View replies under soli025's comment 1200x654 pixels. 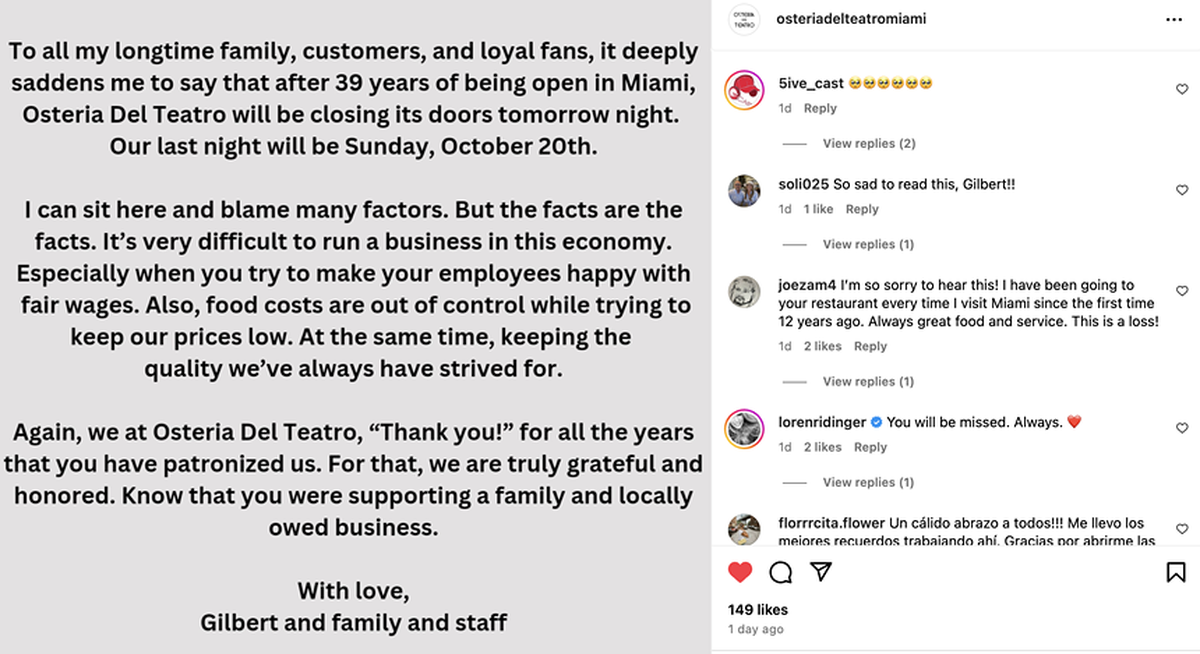[x=867, y=245]
